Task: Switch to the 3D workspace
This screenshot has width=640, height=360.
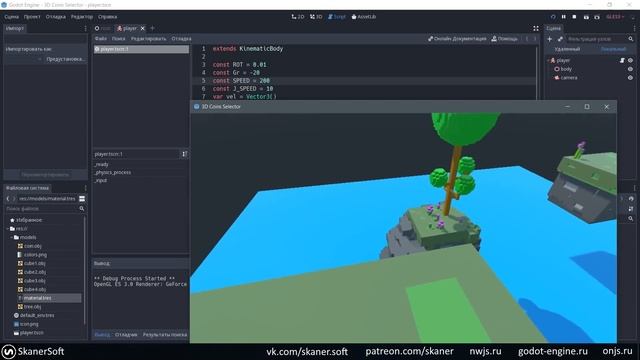Action: pos(316,17)
